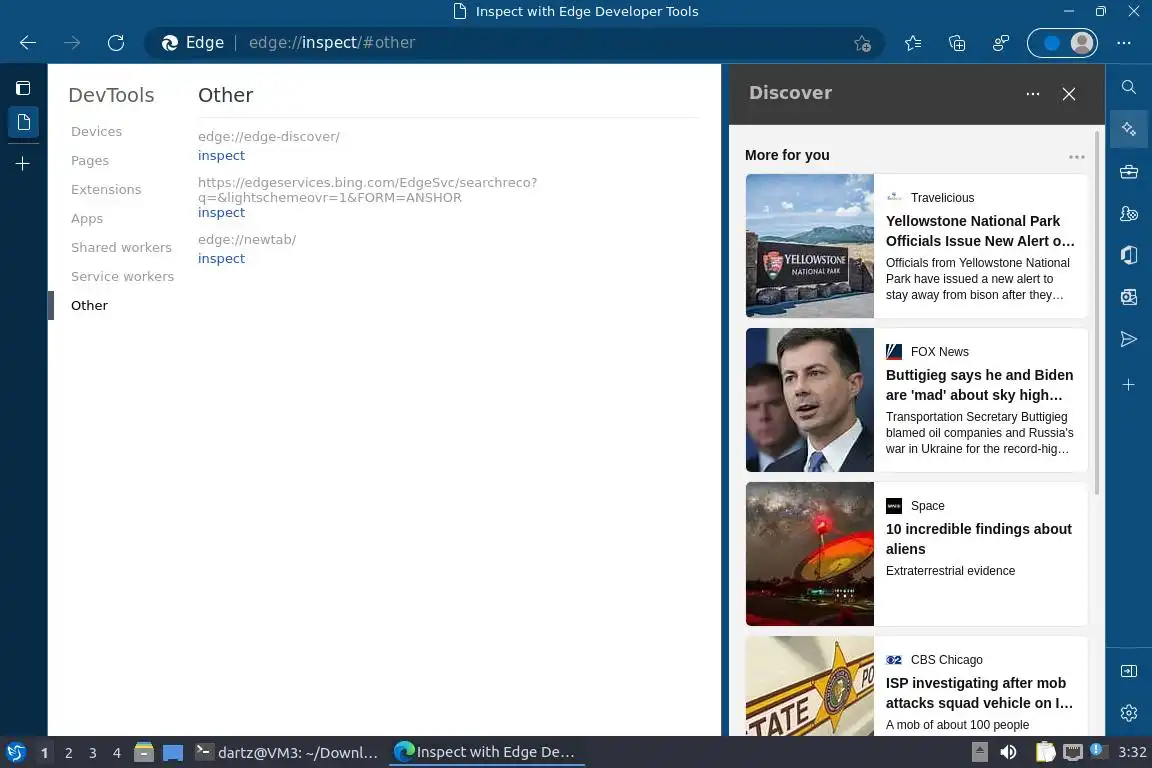Open Settings and more ellipsis menu
1152x768 pixels.
[x=1124, y=43]
